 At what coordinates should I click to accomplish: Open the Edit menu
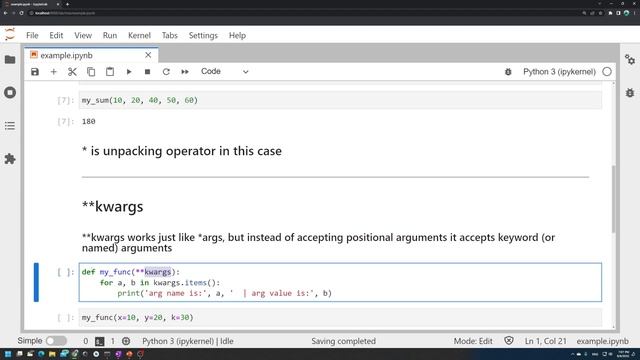pyautogui.click(x=56, y=36)
